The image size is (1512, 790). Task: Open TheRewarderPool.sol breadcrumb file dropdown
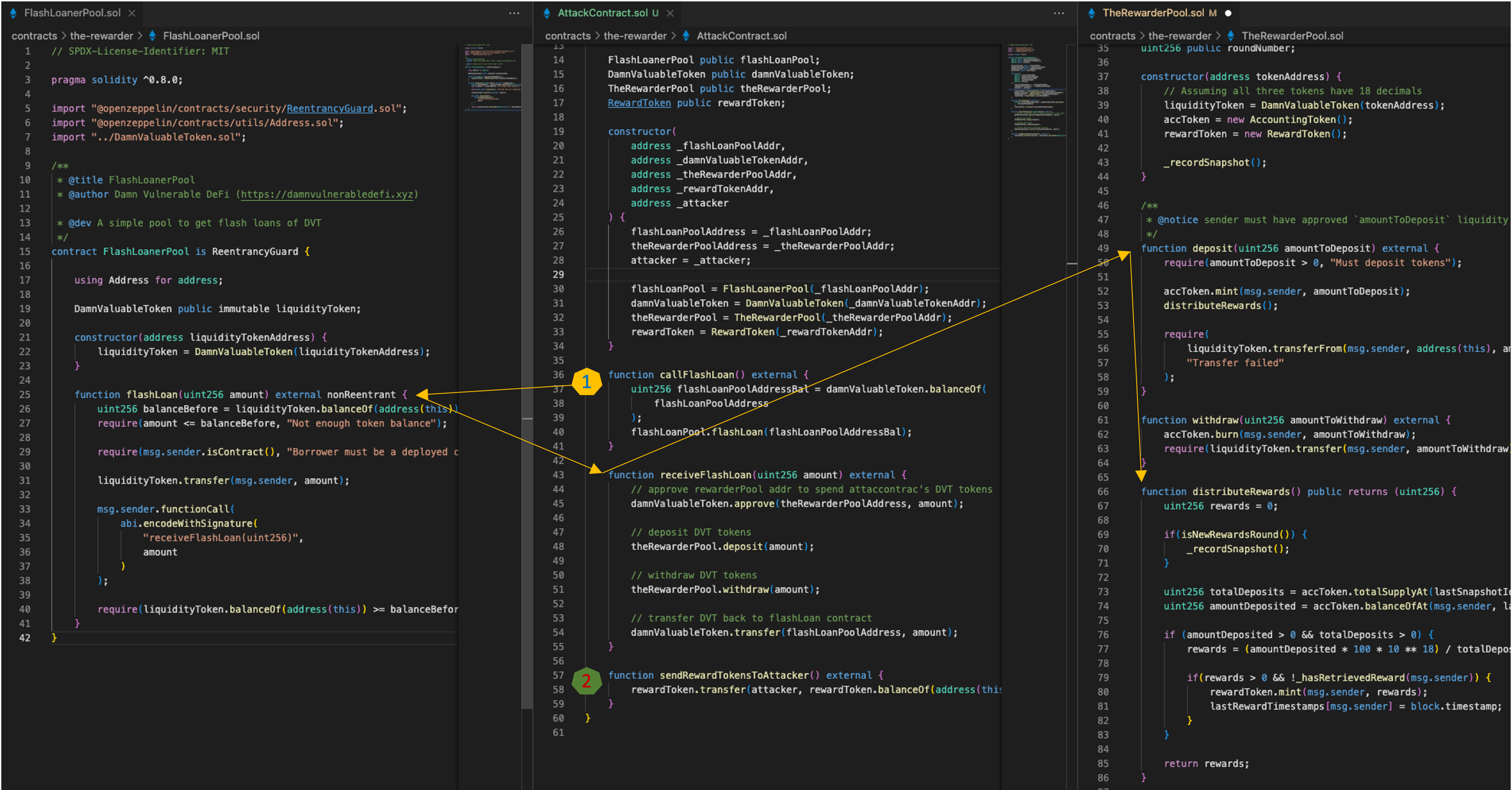1292,36
